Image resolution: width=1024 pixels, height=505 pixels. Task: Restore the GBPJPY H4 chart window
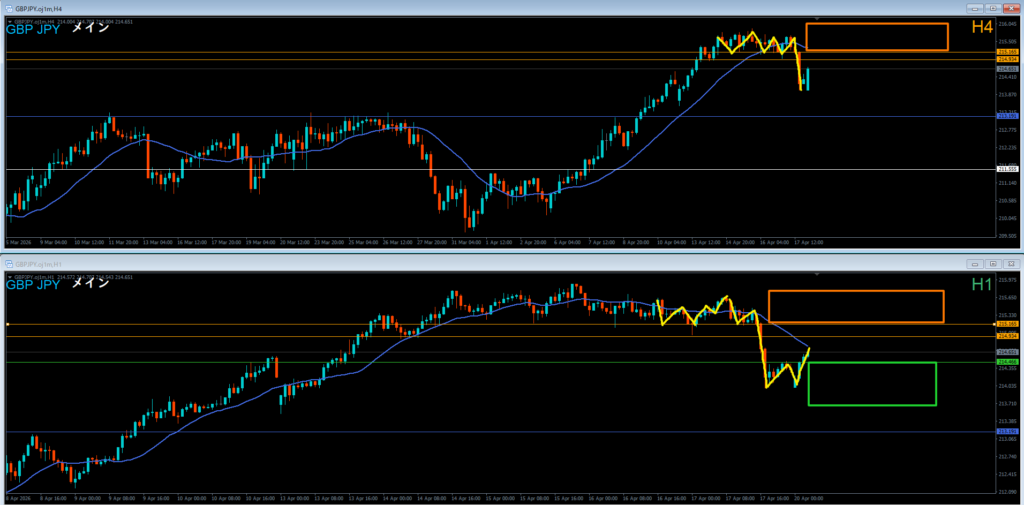coord(993,8)
